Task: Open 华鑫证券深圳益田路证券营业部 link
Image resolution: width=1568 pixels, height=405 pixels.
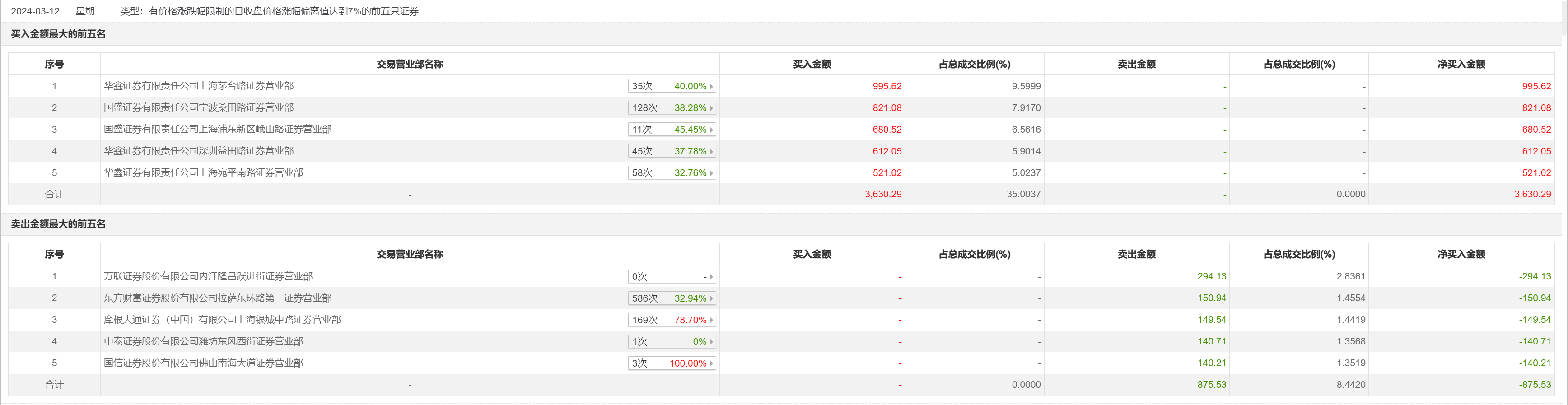Action: tap(198, 151)
